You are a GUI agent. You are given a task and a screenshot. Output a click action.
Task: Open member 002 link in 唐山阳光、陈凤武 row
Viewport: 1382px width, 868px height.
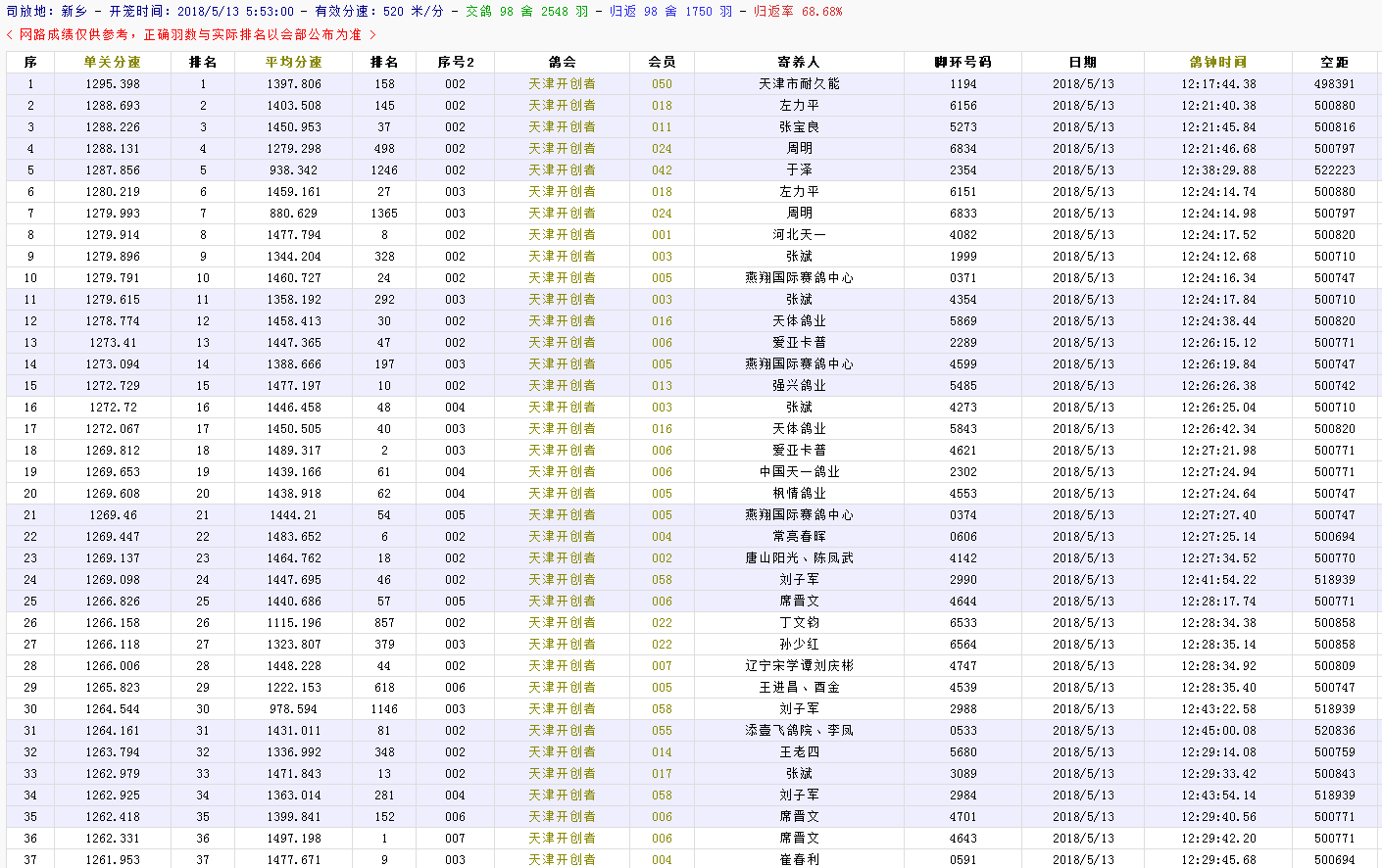point(662,558)
